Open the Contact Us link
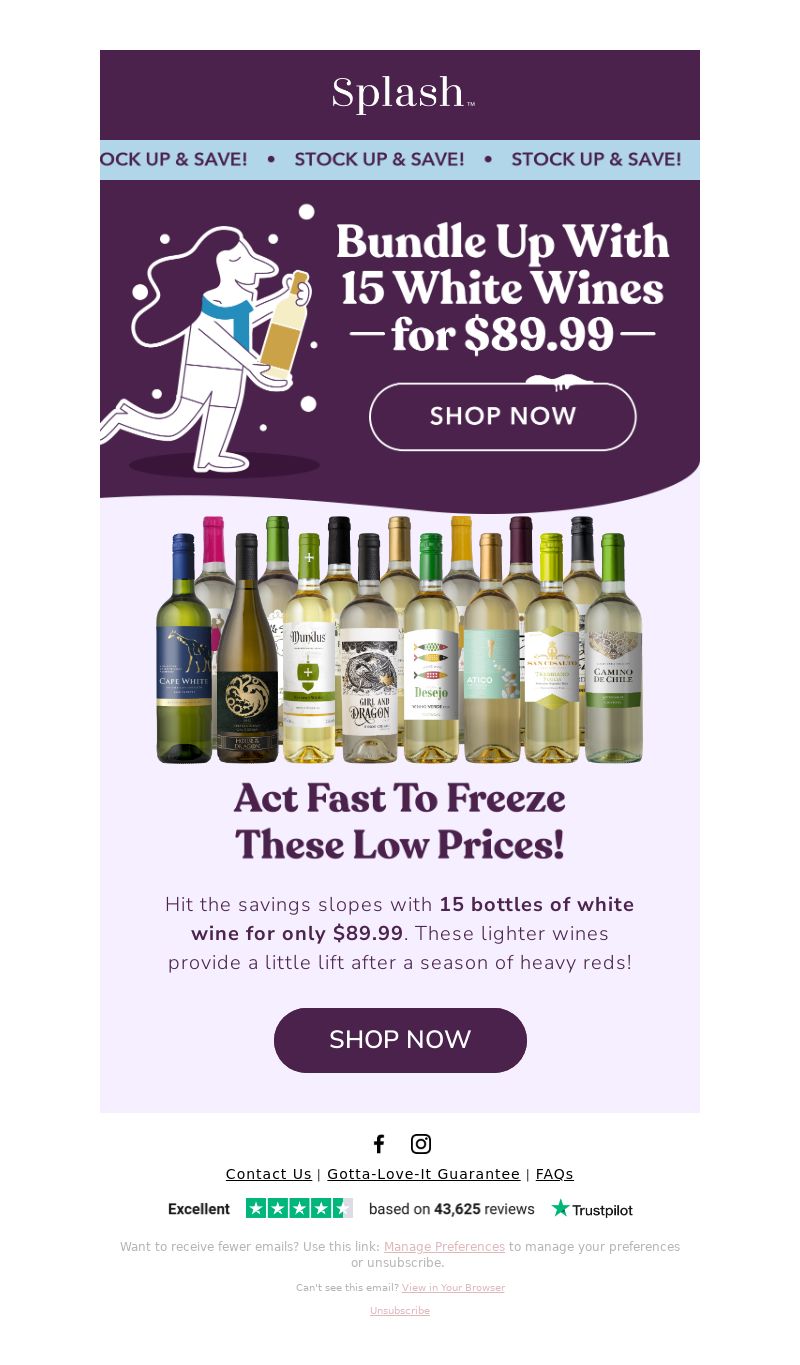The width and height of the screenshot is (800, 1365). (269, 1174)
